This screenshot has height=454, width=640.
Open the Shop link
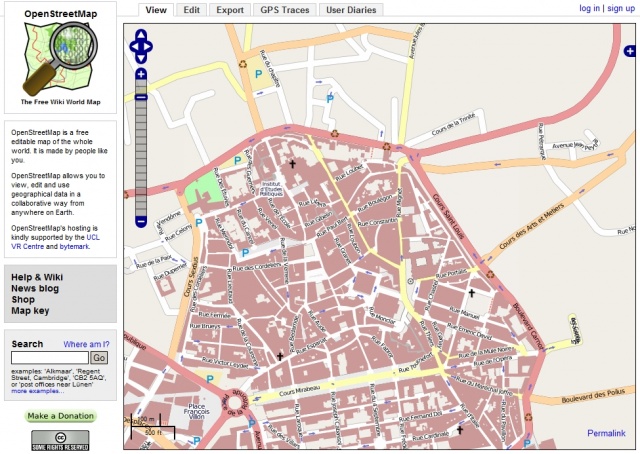(x=23, y=299)
